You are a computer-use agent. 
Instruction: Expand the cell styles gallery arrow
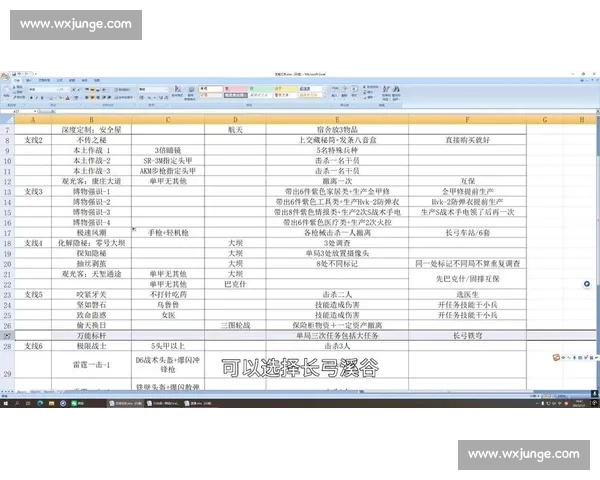(x=325, y=96)
